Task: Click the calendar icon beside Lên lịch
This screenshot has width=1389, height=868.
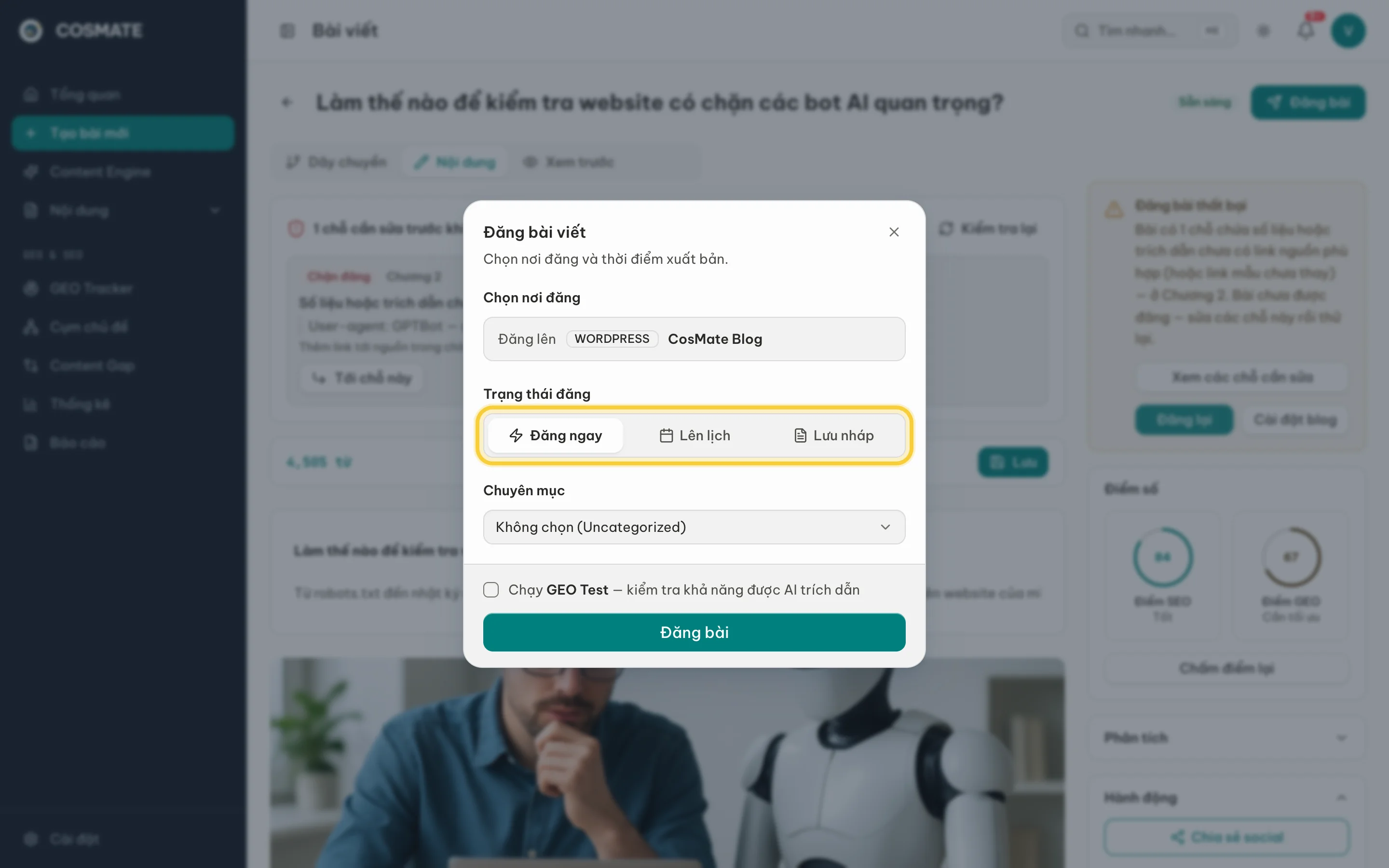Action: [x=666, y=435]
